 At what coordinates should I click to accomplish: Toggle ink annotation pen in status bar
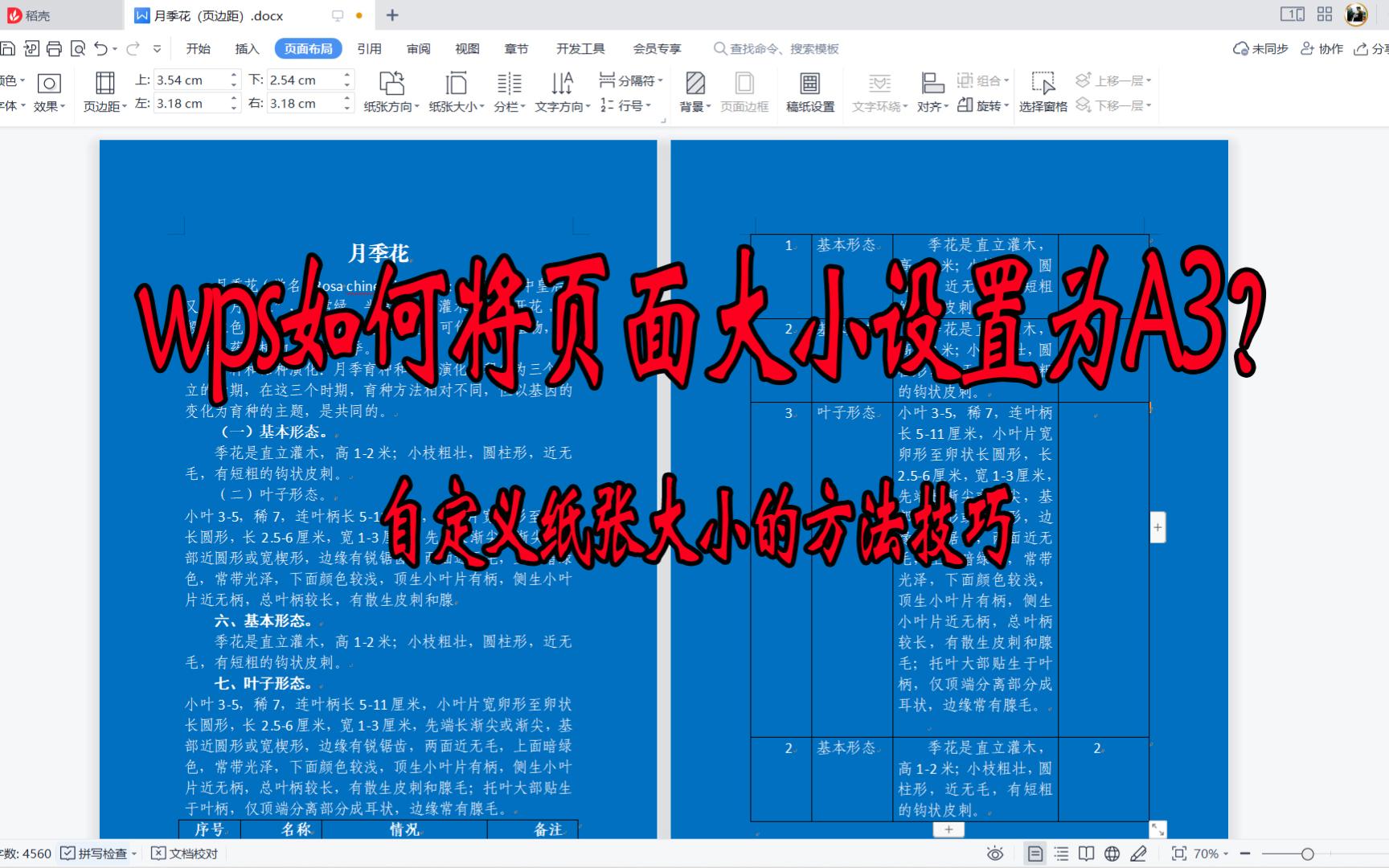tap(1141, 854)
